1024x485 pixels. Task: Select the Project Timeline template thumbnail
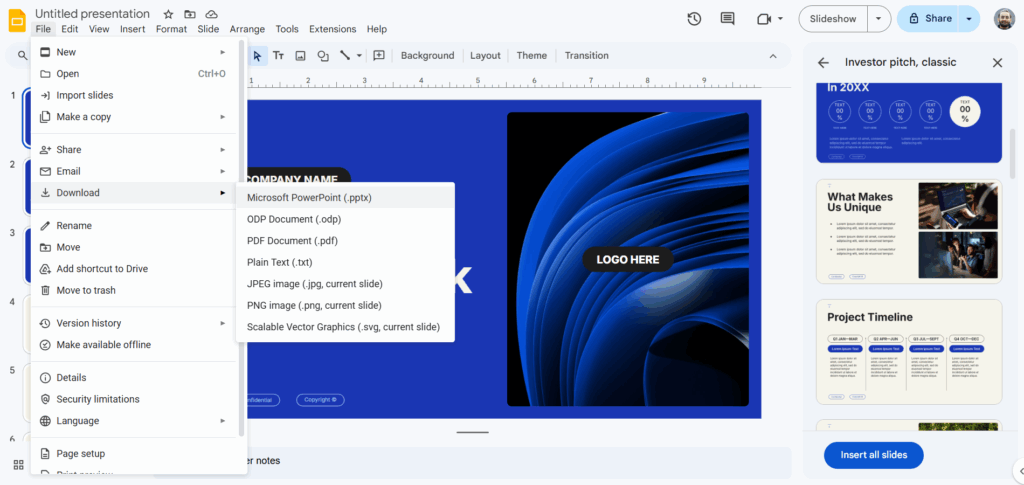(909, 351)
